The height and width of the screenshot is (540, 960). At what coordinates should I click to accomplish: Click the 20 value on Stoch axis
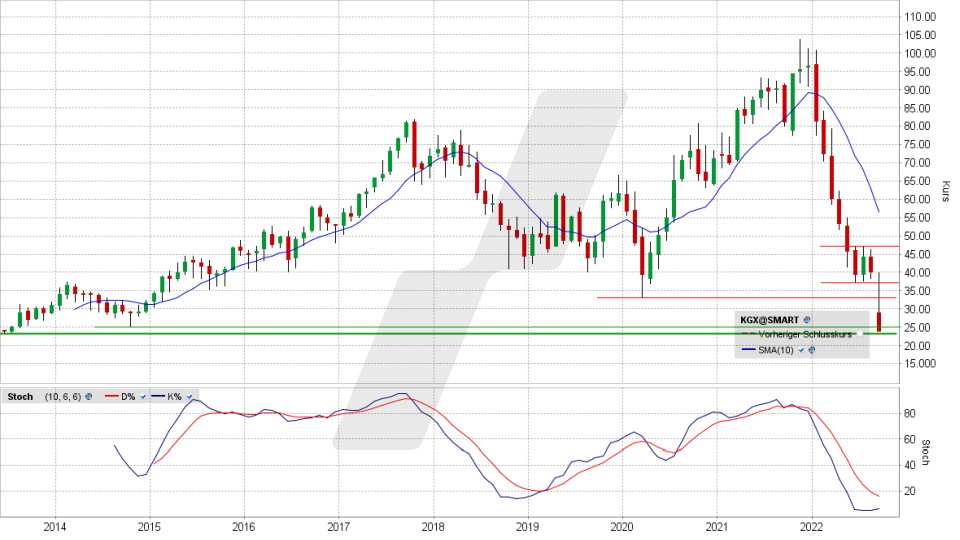coord(910,492)
